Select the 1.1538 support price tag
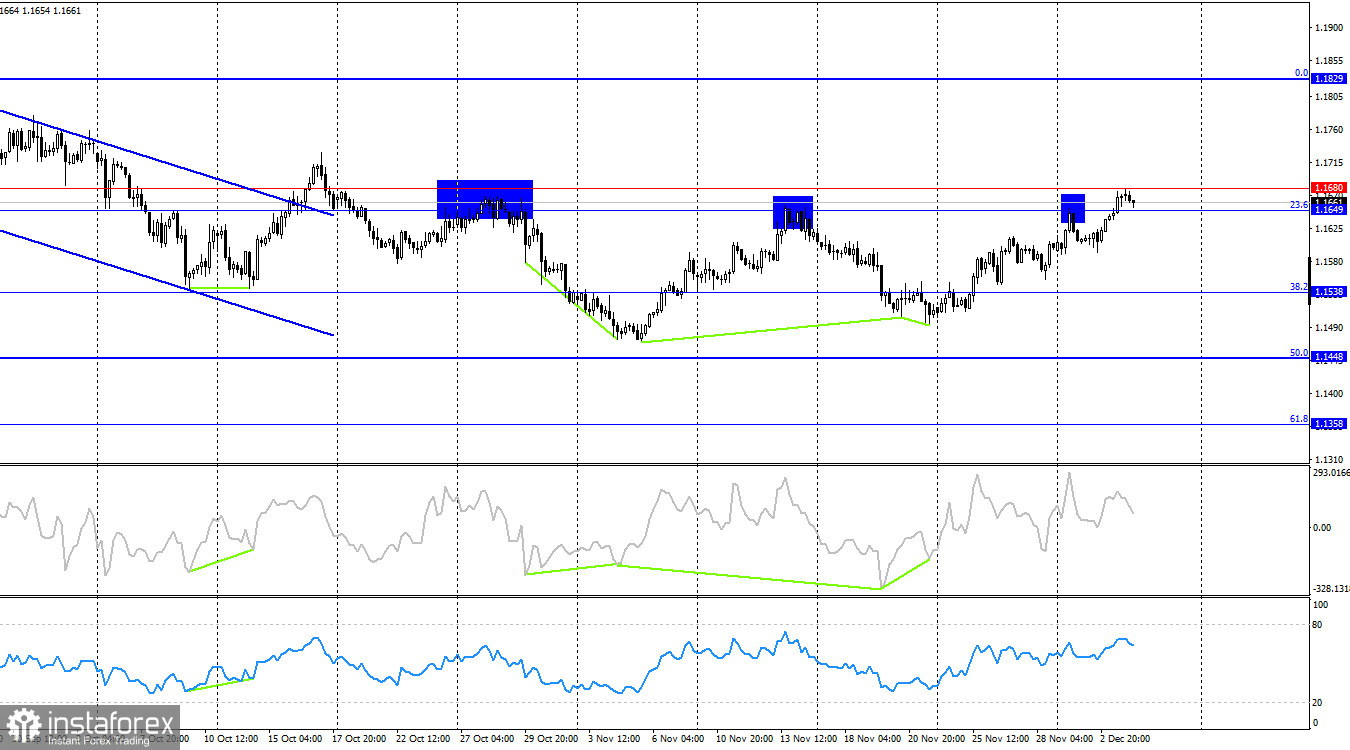 coord(1330,291)
